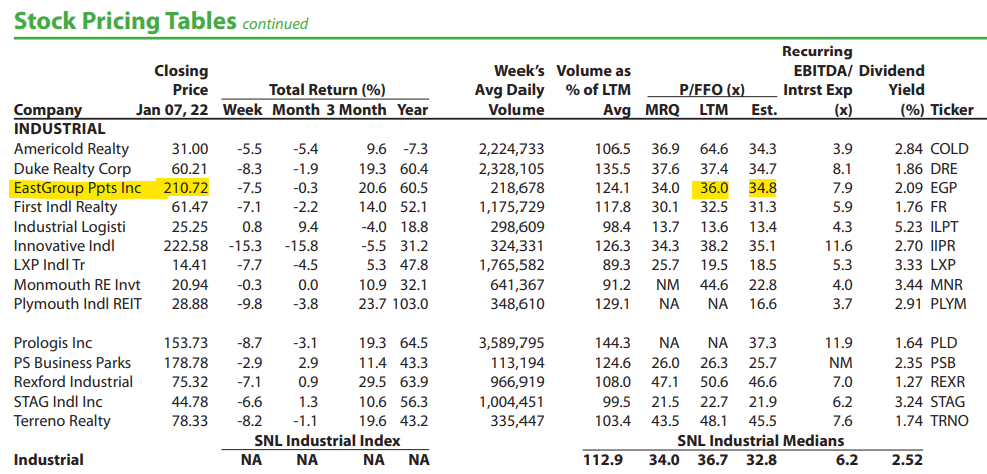
Task: Click Innovative Indl month return -15.8
Action: pyautogui.click(x=300, y=245)
